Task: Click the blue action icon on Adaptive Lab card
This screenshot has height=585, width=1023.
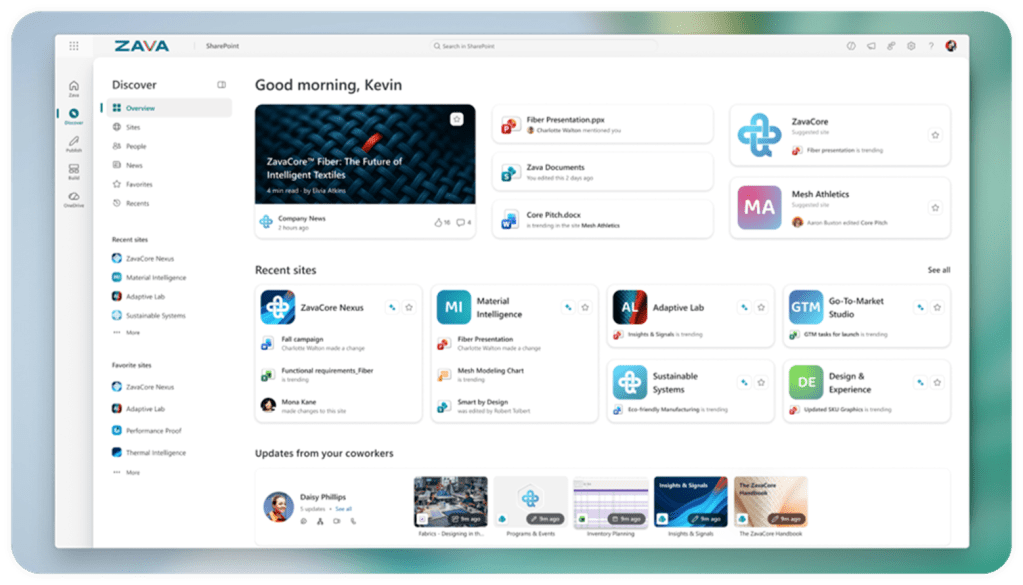Action: [744, 307]
